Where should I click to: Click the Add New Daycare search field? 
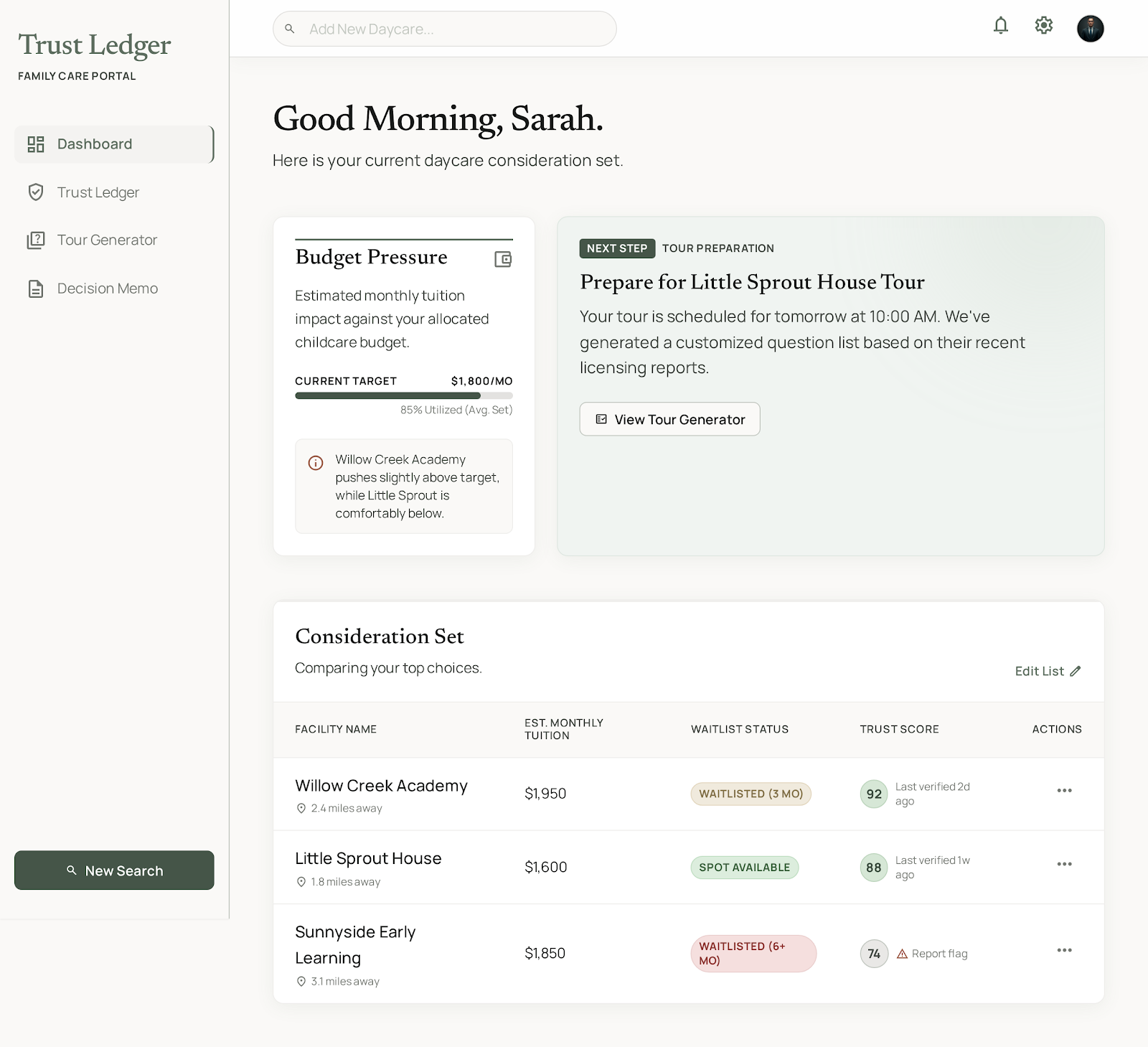click(443, 29)
